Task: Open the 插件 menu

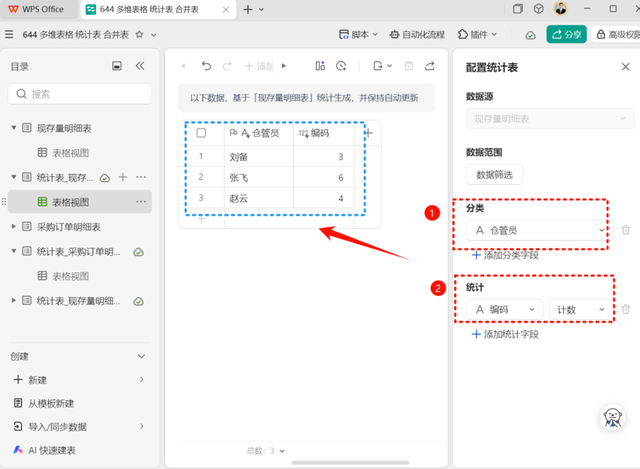Action: (x=477, y=35)
